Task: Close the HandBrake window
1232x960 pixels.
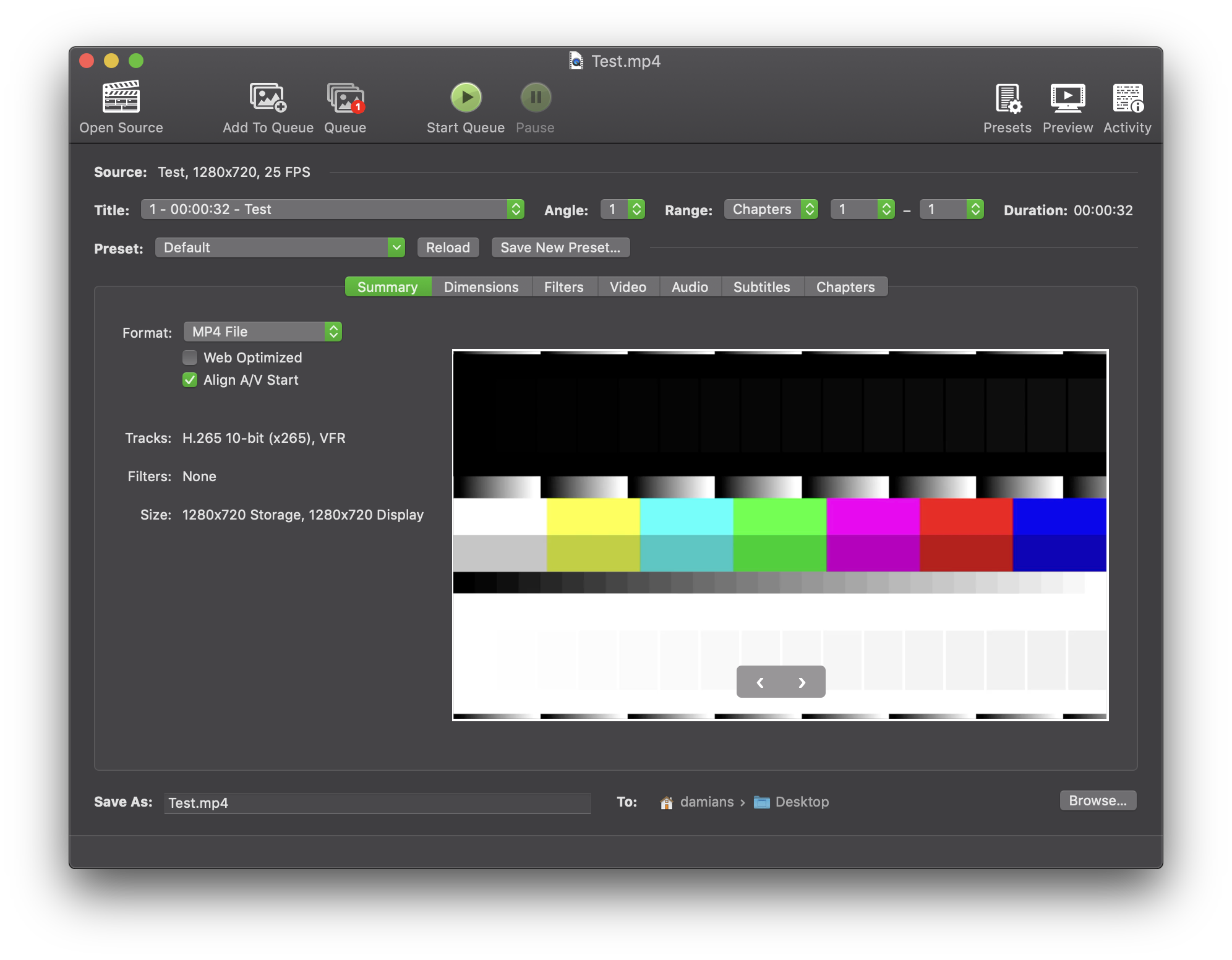Action: (x=87, y=61)
